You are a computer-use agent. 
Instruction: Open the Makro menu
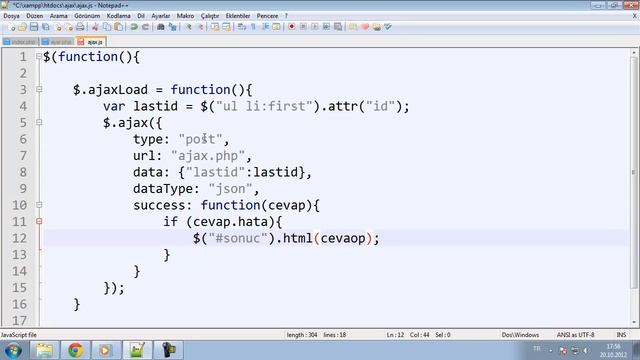tap(185, 16)
